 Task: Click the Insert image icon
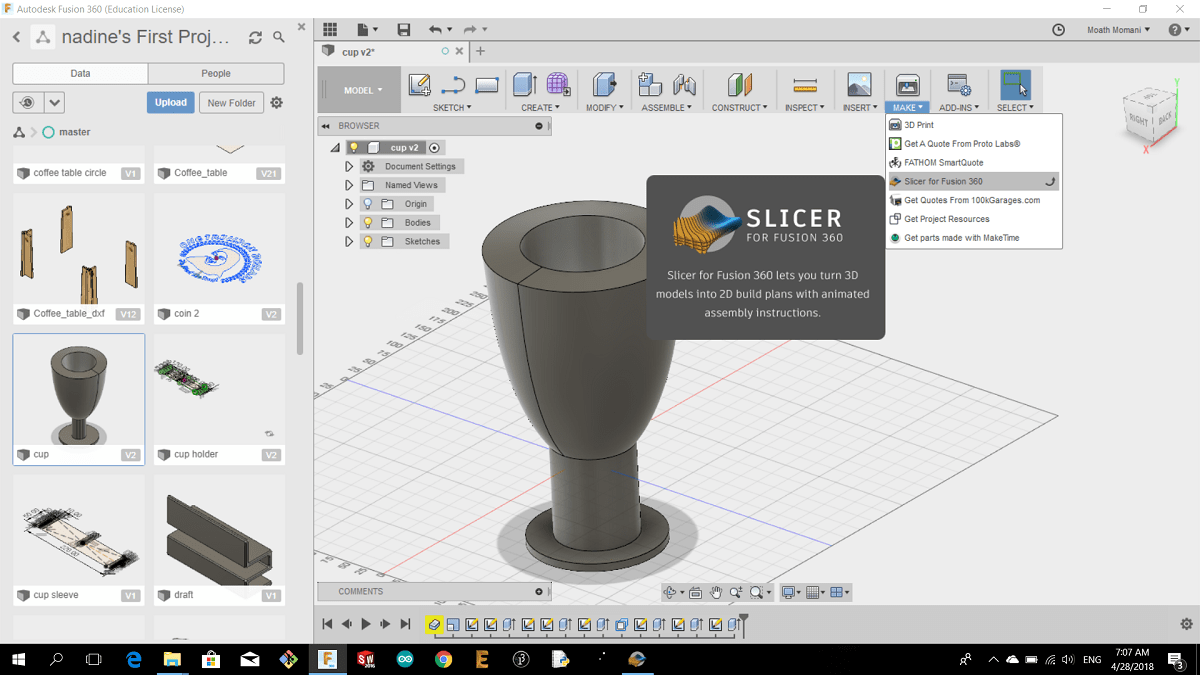pyautogui.click(x=859, y=85)
